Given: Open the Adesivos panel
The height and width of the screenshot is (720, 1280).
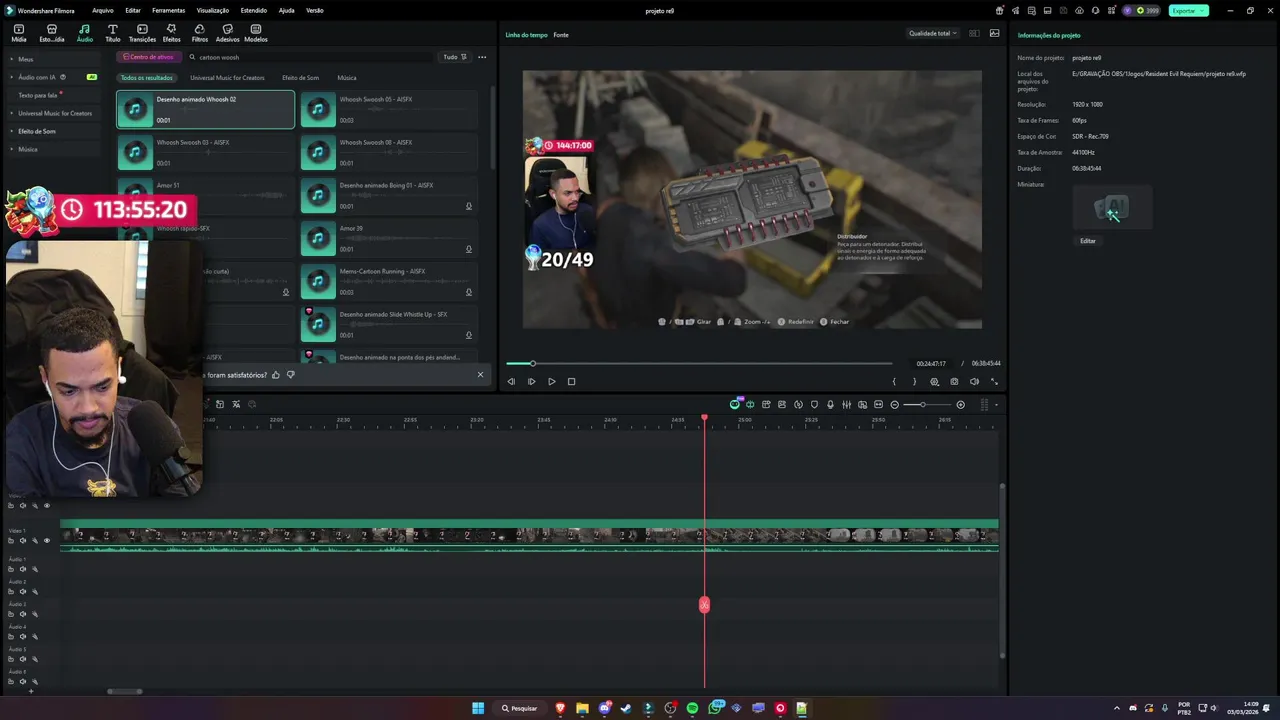Looking at the screenshot, I should click(228, 33).
